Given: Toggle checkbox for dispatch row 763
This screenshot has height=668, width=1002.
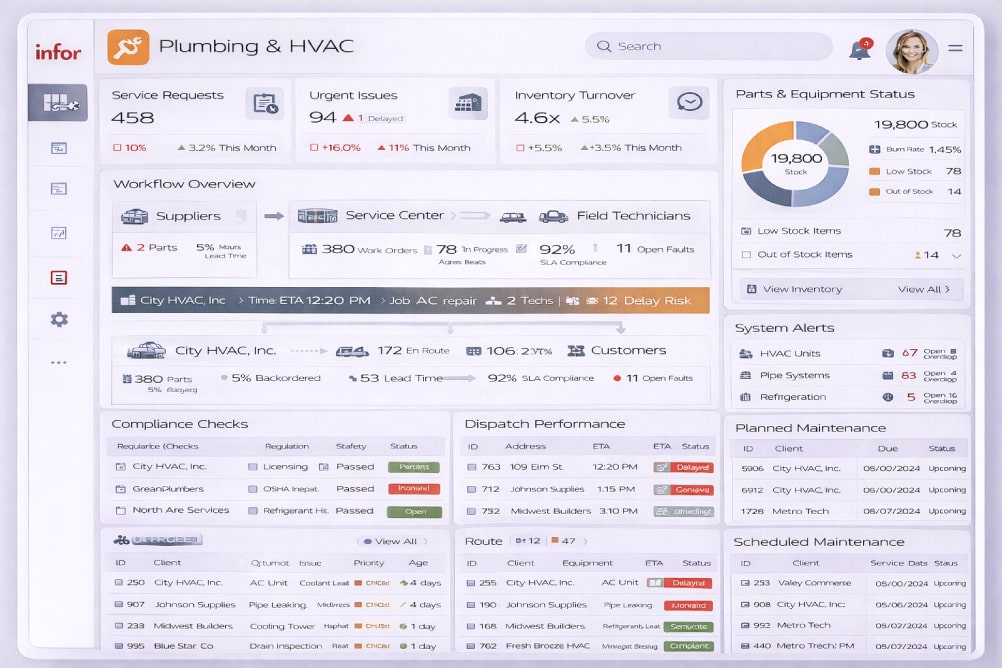Looking at the screenshot, I should point(471,467).
